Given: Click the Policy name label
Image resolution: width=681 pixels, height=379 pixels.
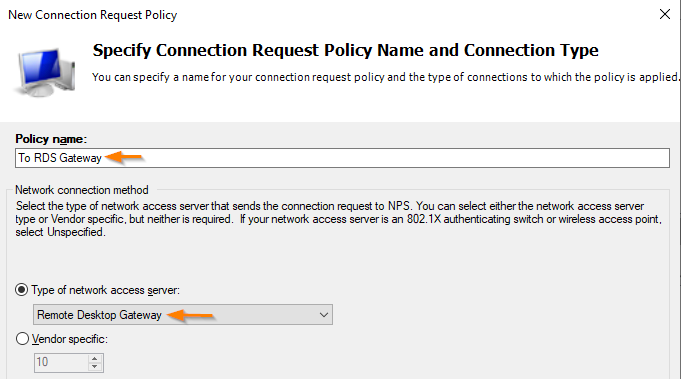Looking at the screenshot, I should [x=51, y=139].
